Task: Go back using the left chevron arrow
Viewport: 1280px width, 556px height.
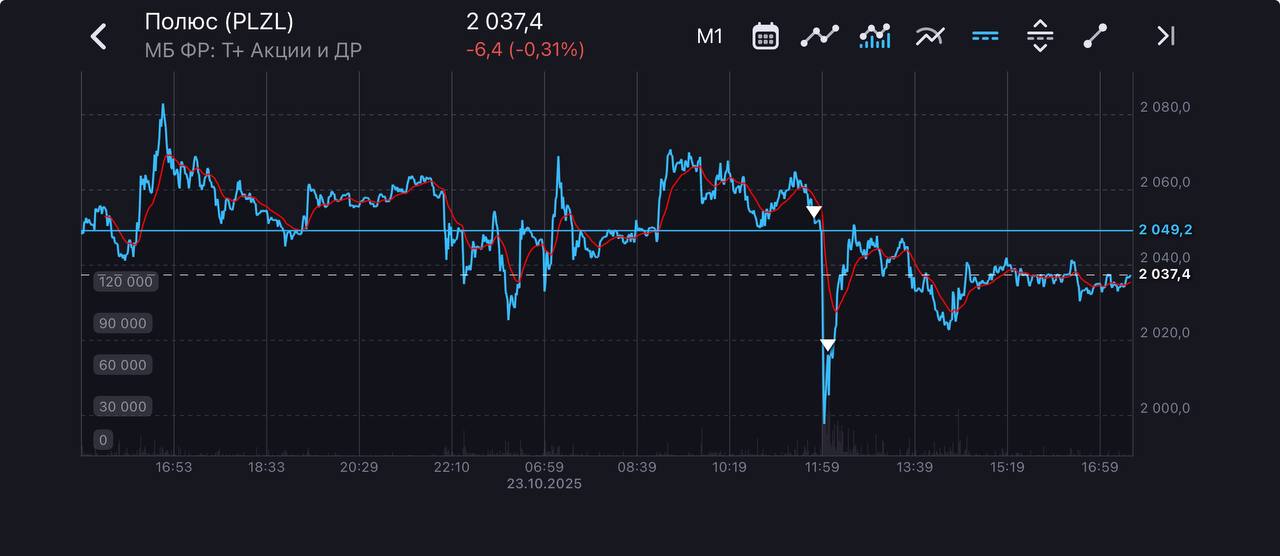Action: tap(98, 37)
